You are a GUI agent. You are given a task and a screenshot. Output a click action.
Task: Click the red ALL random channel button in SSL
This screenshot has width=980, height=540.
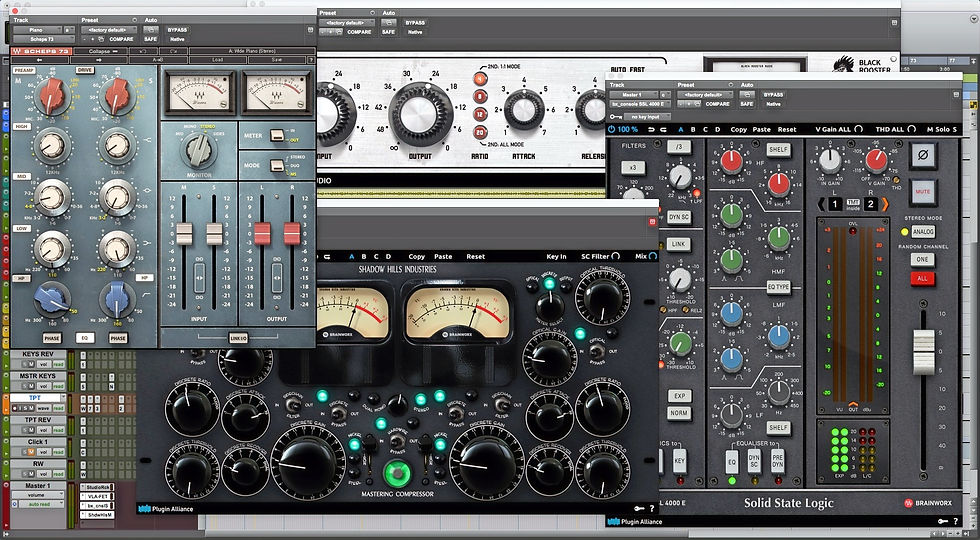coord(922,278)
